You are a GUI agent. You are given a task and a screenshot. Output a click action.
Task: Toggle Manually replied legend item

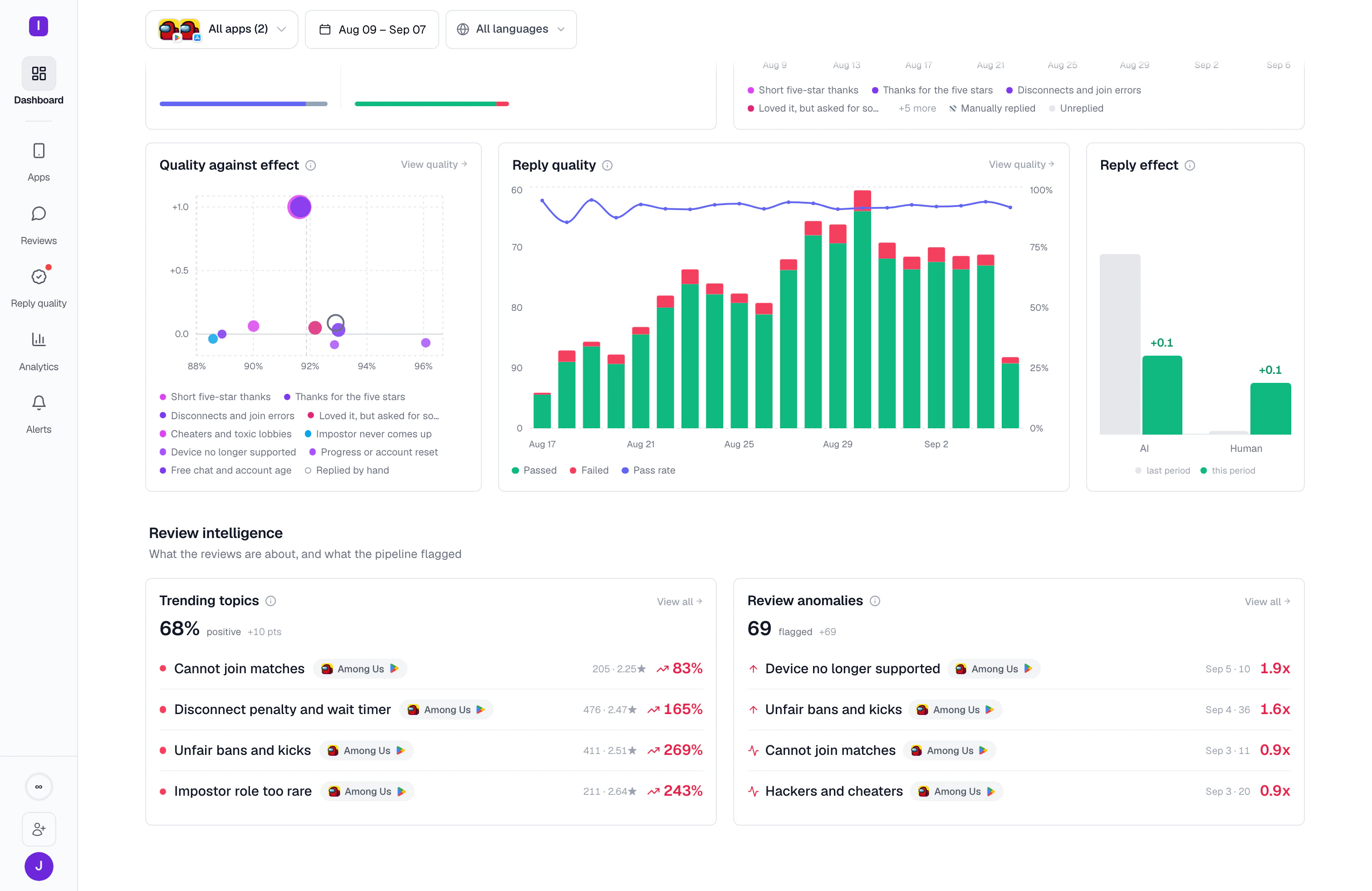992,108
